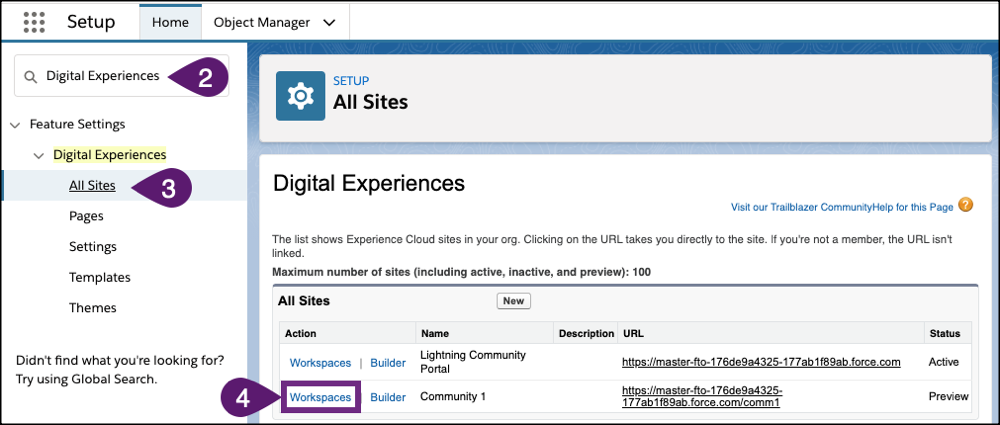Click the orange help question mark icon
Image resolution: width=1000 pixels, height=425 pixels.
(x=966, y=205)
